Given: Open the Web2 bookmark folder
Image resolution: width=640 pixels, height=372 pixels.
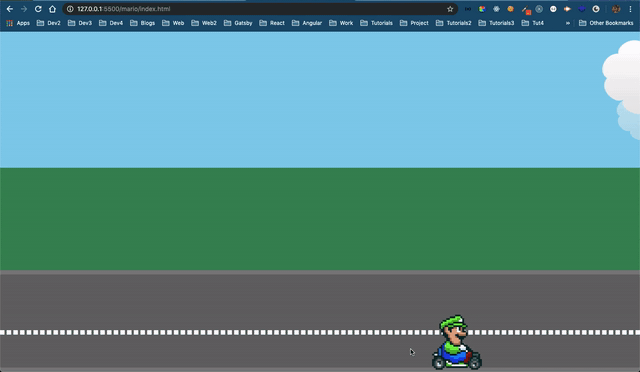Looking at the screenshot, I should click(x=204, y=23).
